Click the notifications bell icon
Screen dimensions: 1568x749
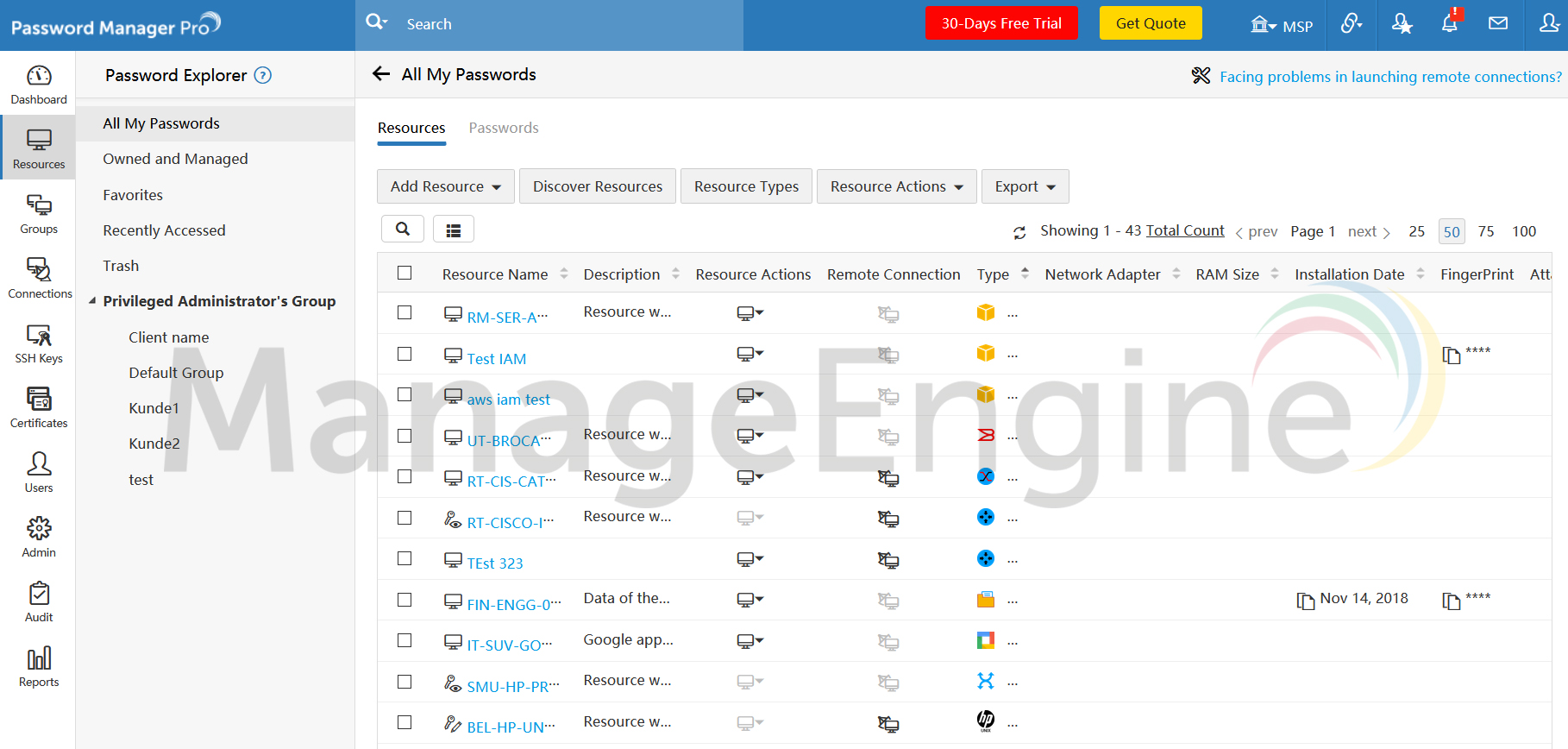pos(1451,23)
